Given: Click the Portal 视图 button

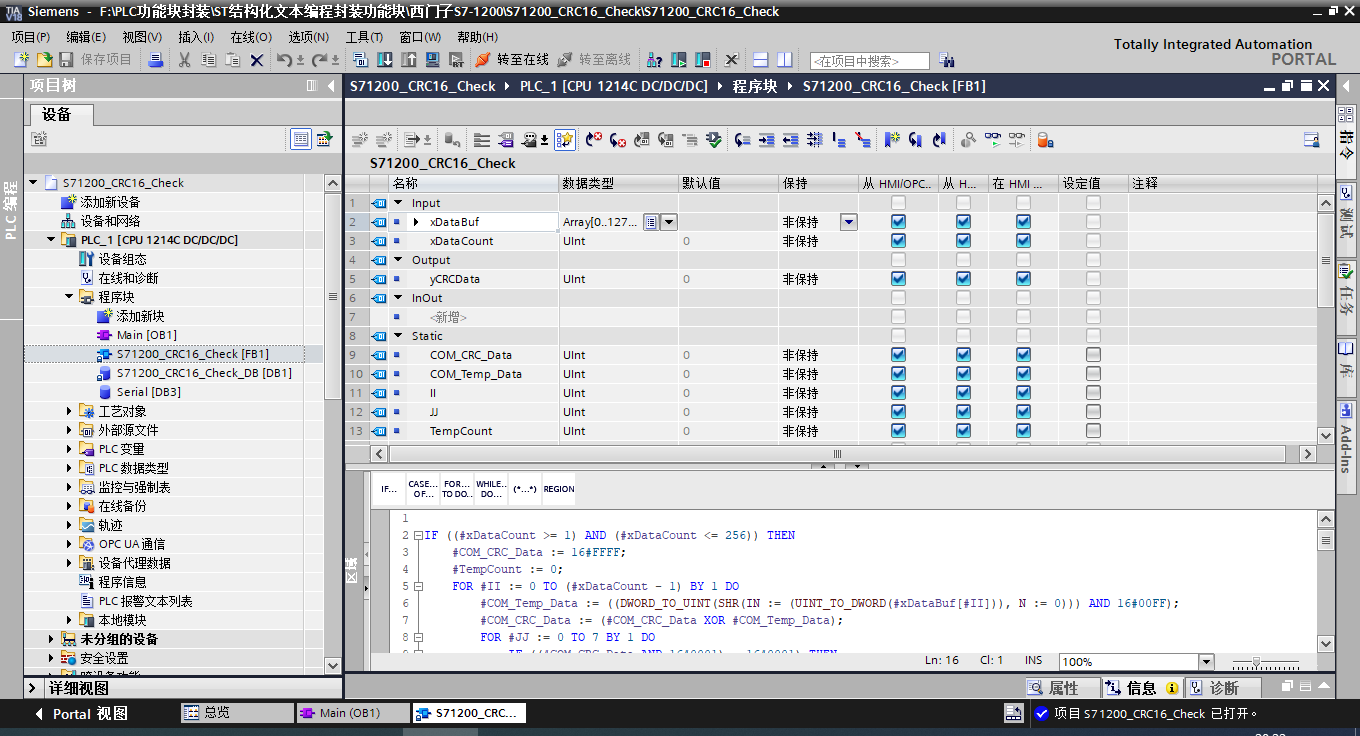Looking at the screenshot, I should [x=90, y=713].
